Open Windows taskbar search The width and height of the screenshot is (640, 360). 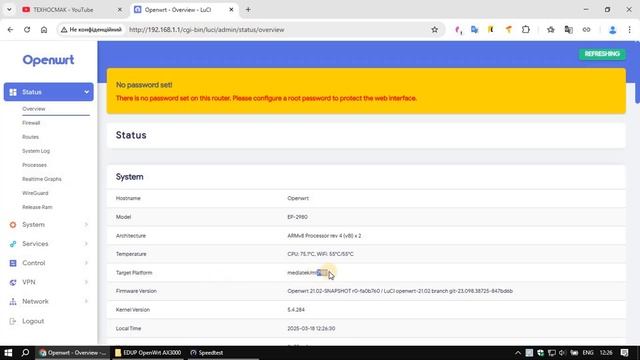[x=25, y=353]
